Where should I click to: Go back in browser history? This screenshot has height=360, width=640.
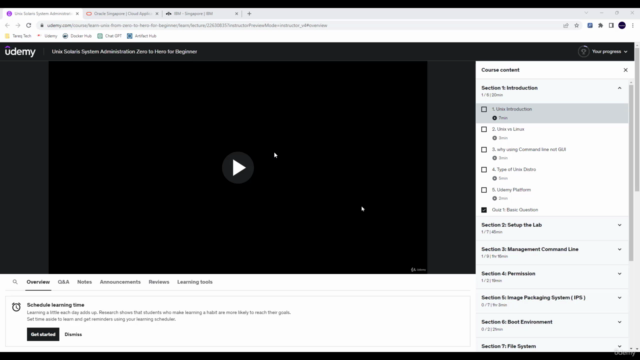point(7,25)
